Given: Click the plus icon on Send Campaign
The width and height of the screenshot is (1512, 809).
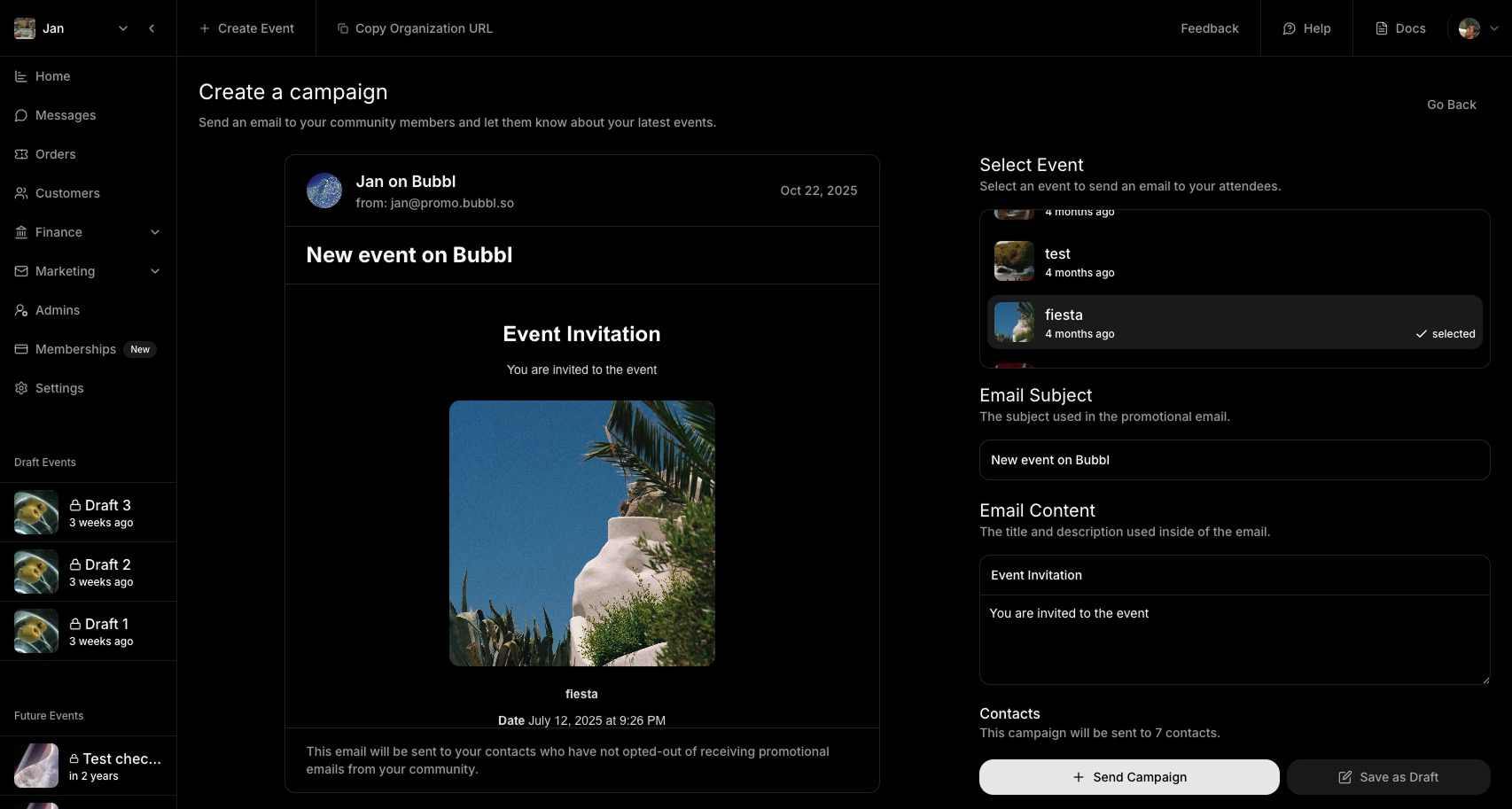Looking at the screenshot, I should coord(1079,777).
